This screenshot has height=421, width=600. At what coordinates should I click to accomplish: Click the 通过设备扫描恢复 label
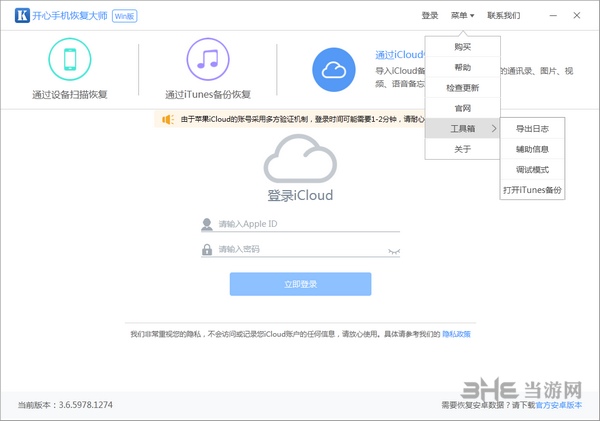click(70, 94)
